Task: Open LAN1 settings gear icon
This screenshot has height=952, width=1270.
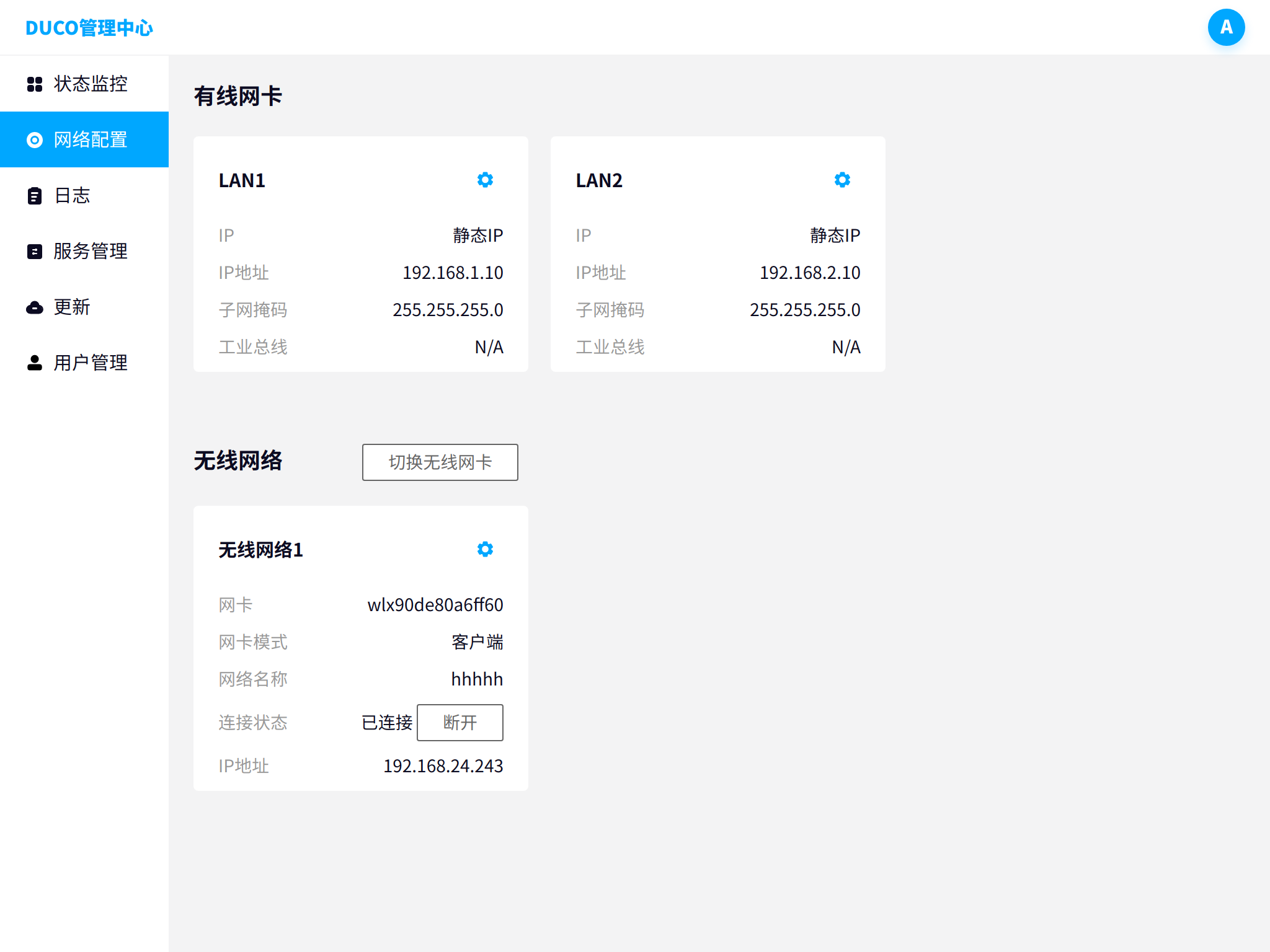Action: pos(485,180)
